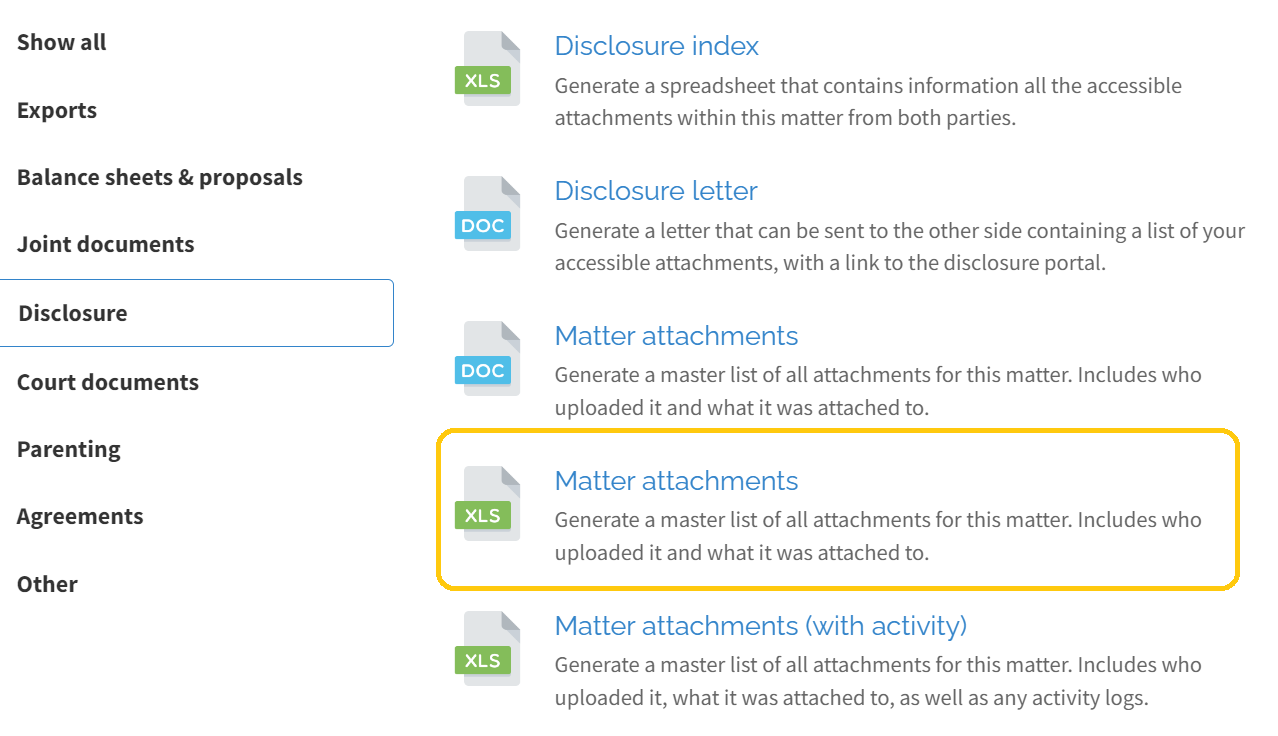Click the highlighted Matter attachments XLS icon

[487, 503]
